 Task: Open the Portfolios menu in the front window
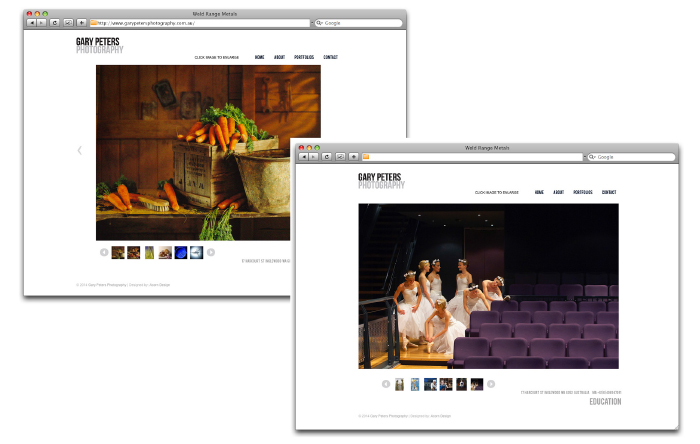pos(583,192)
